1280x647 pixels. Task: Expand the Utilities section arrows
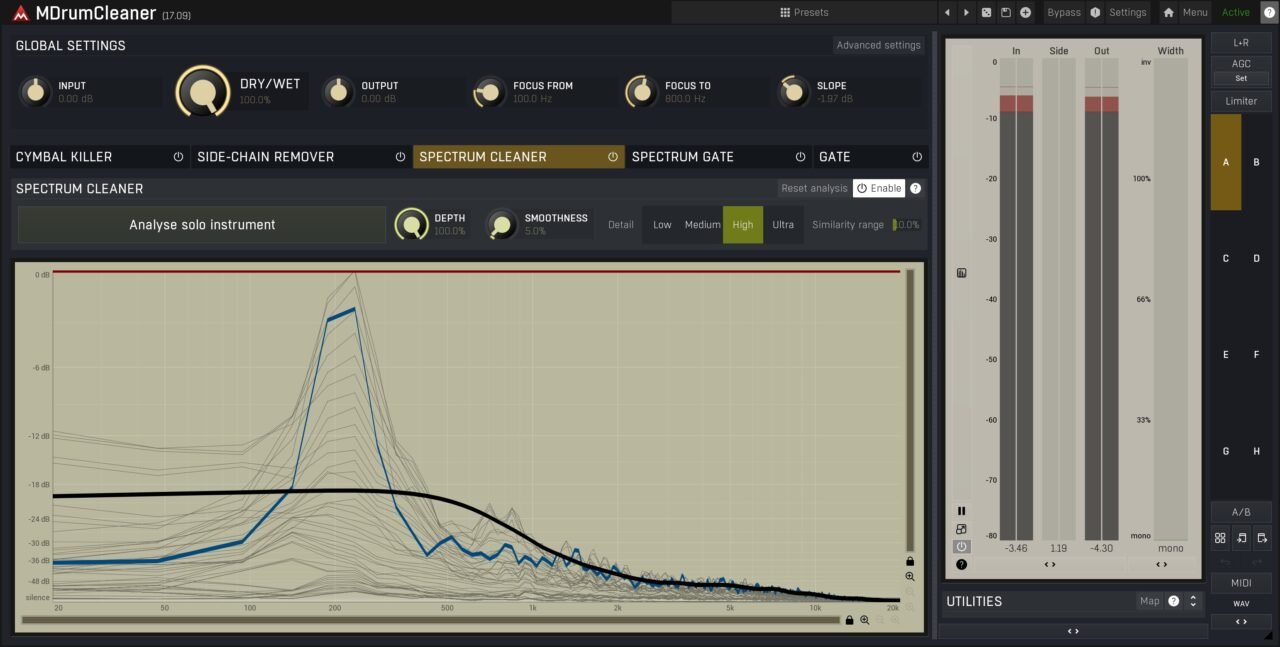[1193, 601]
